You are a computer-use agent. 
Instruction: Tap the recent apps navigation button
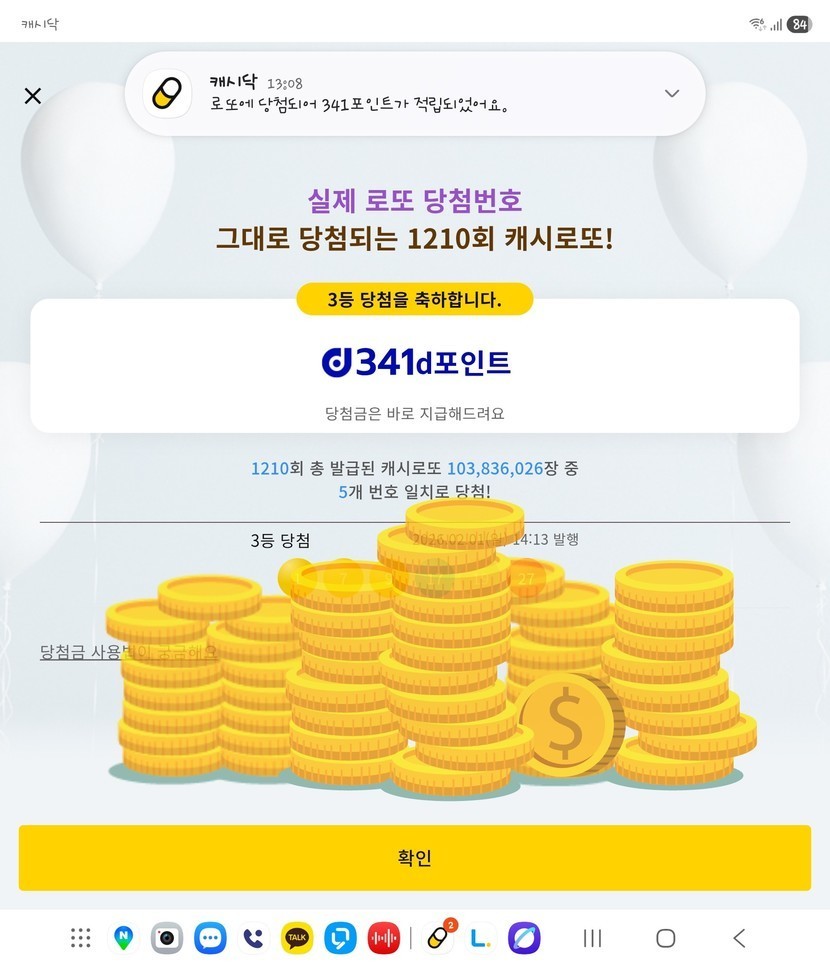[x=592, y=938]
